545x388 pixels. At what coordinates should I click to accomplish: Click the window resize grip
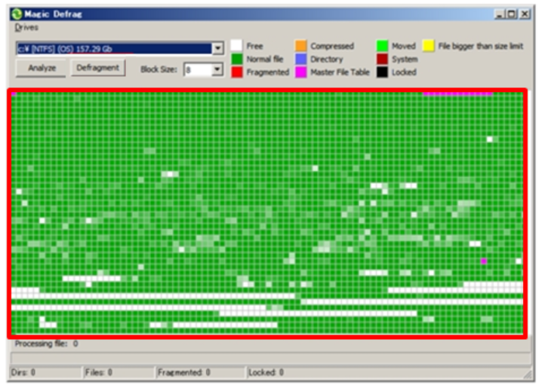tap(528, 375)
